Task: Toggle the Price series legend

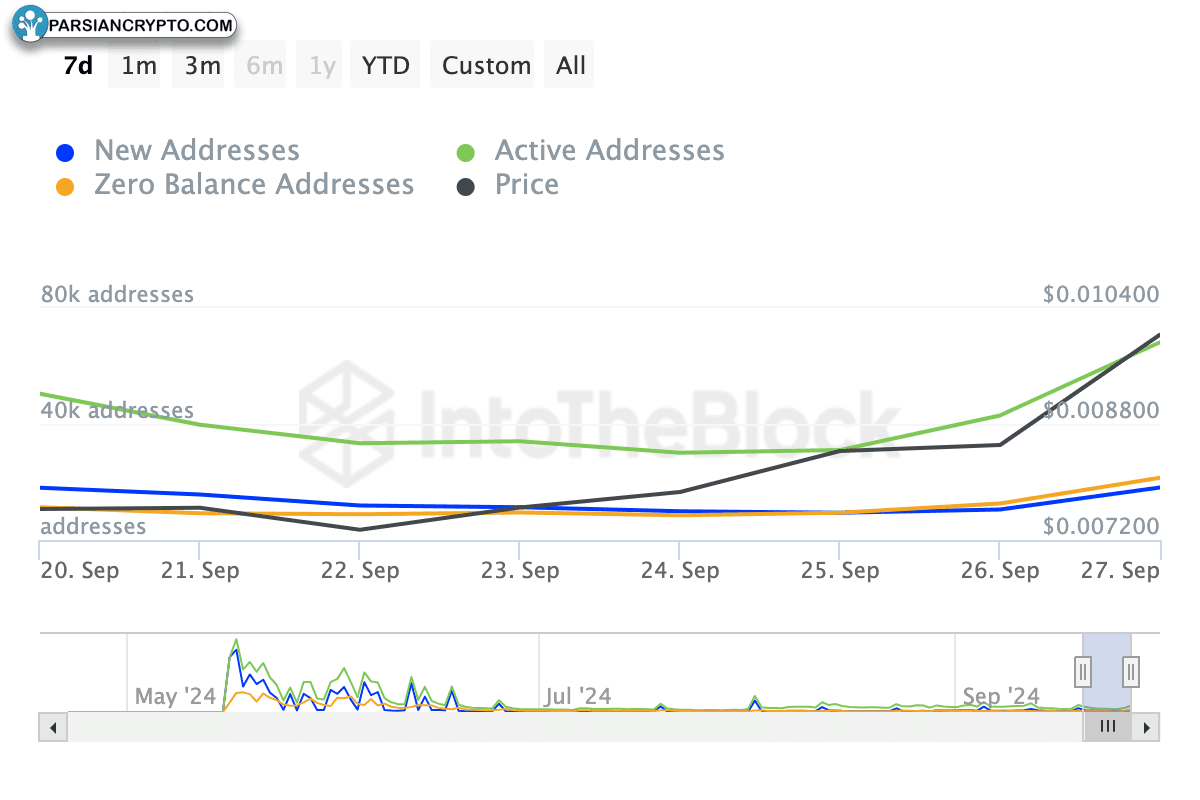Action: point(526,185)
